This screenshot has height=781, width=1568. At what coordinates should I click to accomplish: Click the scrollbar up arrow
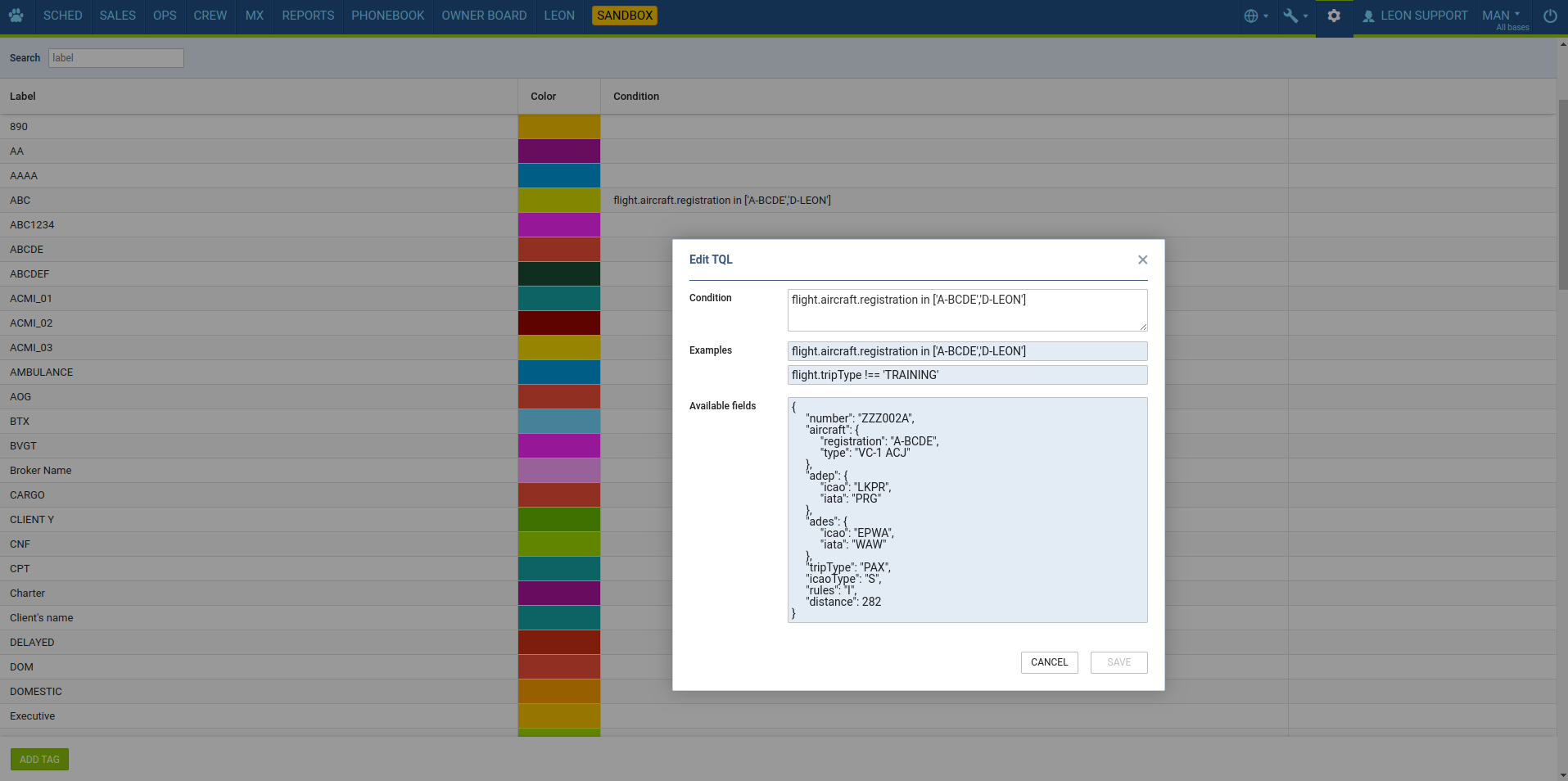[1562, 43]
